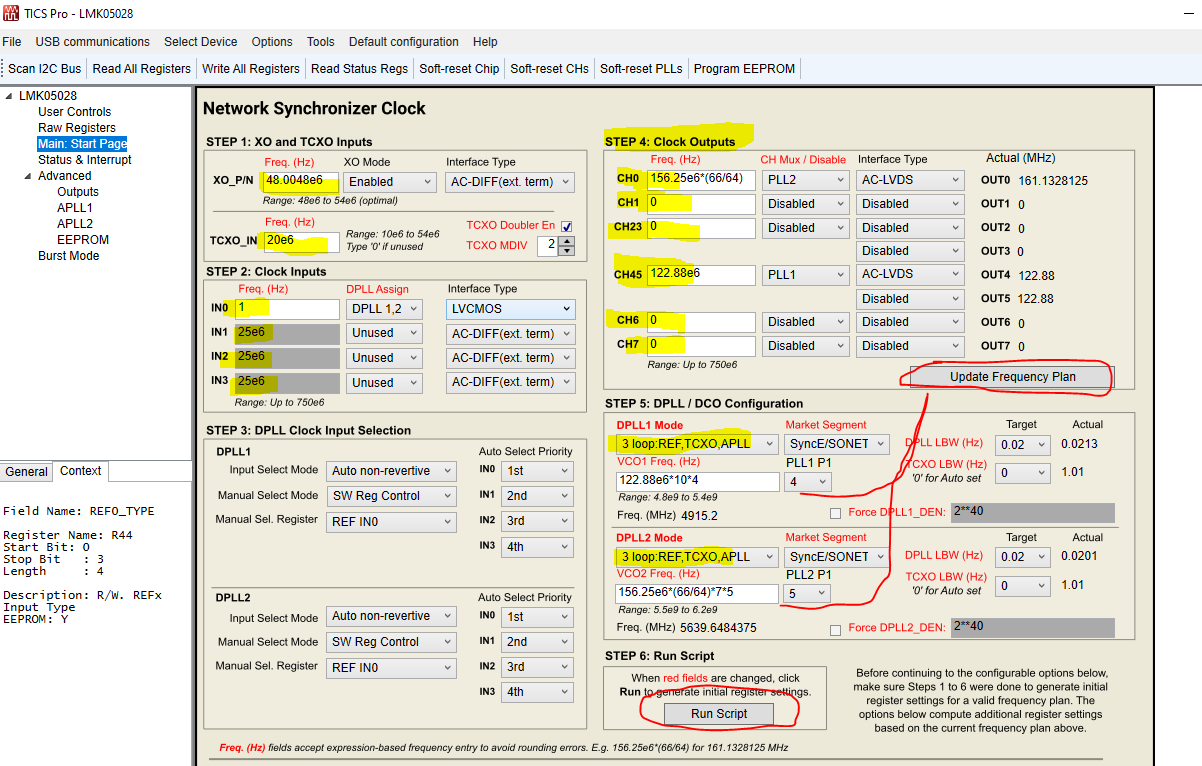The height and width of the screenshot is (766, 1202).
Task: Open the Default configuration menu
Action: click(404, 42)
